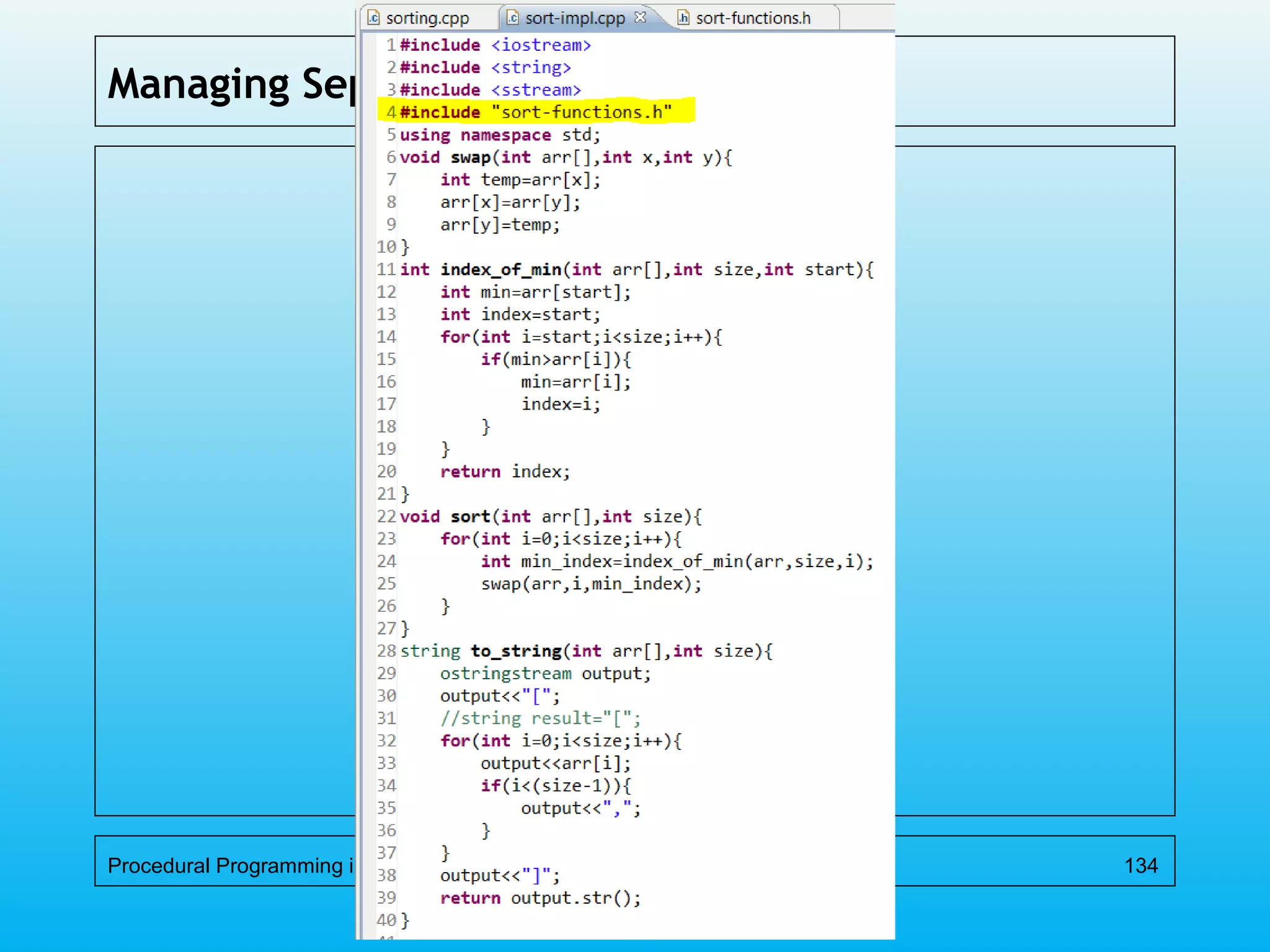Click the to_string function signature
1270x952 pixels.
587,651
